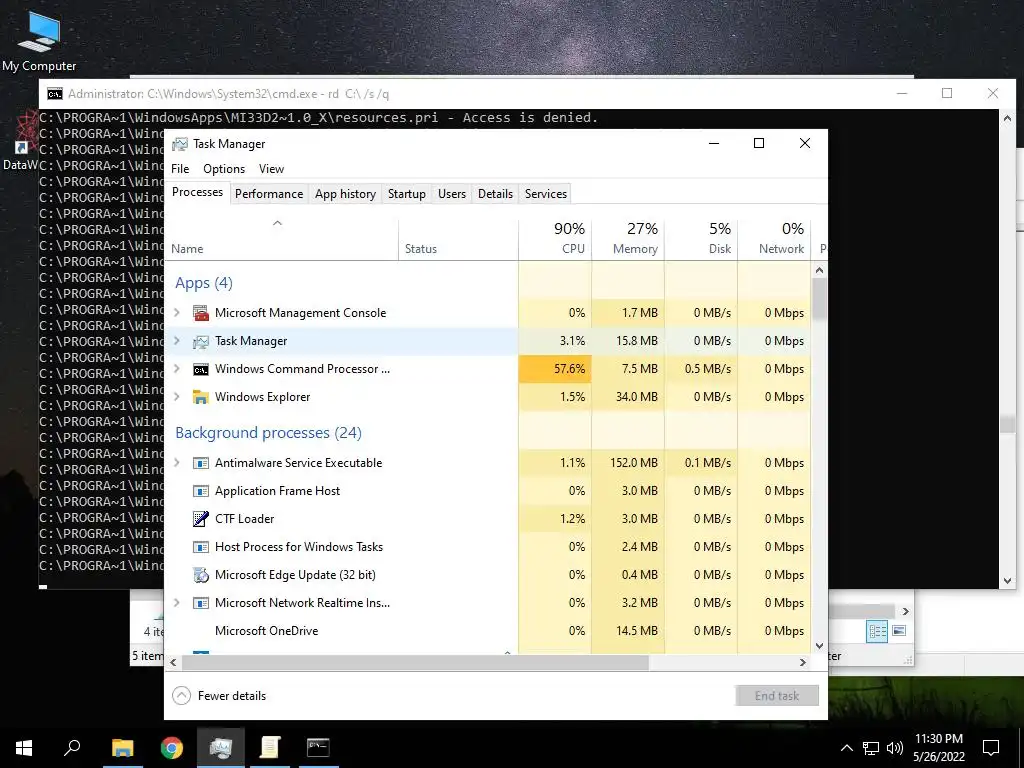The height and width of the screenshot is (768, 1024).
Task: Sort processes by the Name column
Action: (x=281, y=239)
